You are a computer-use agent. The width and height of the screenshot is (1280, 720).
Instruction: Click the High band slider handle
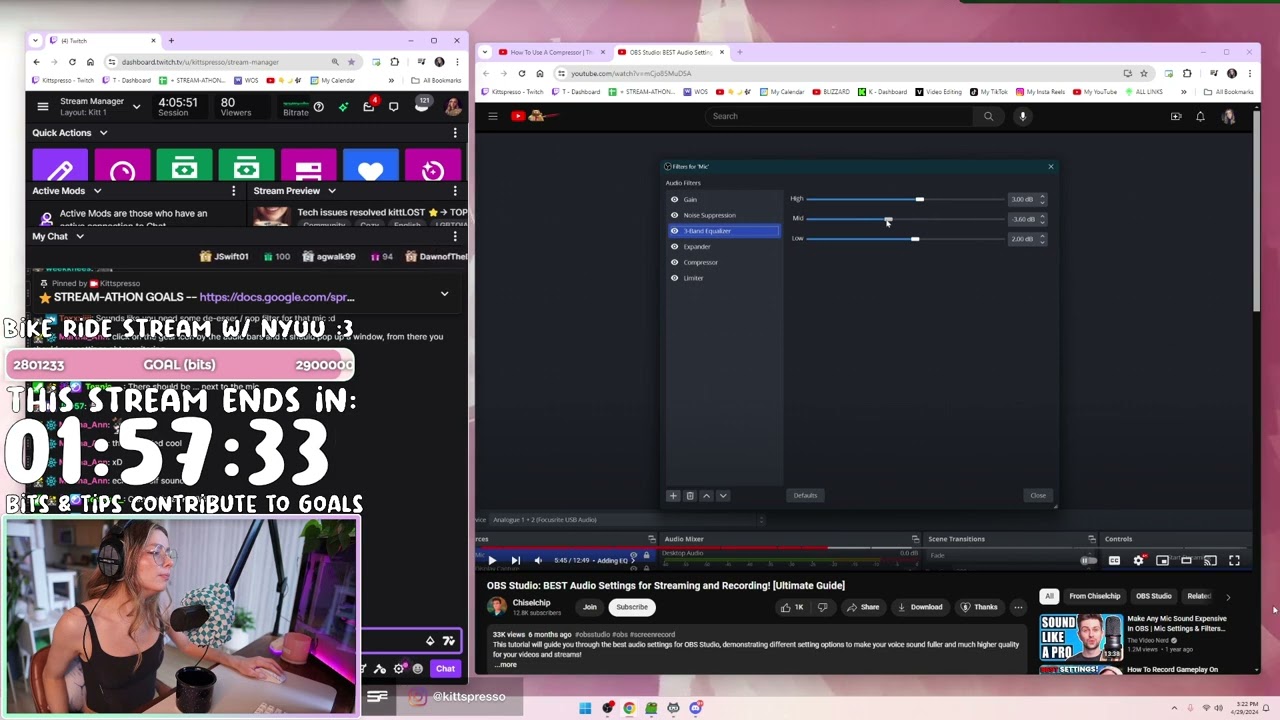click(x=919, y=199)
